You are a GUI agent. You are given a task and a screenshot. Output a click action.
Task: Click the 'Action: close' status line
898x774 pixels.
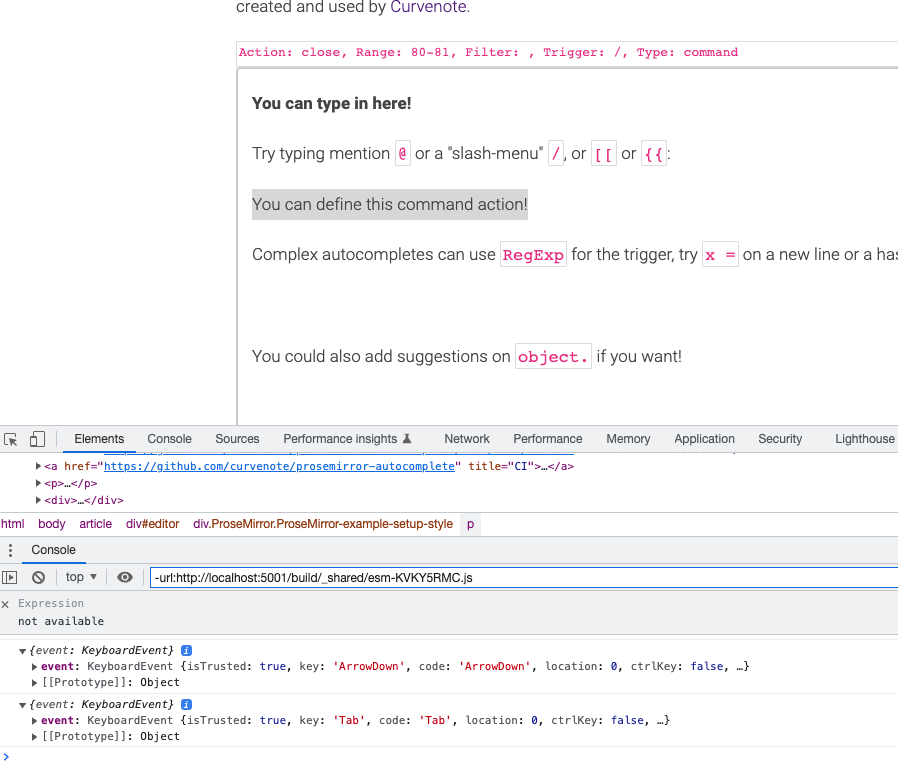point(488,53)
